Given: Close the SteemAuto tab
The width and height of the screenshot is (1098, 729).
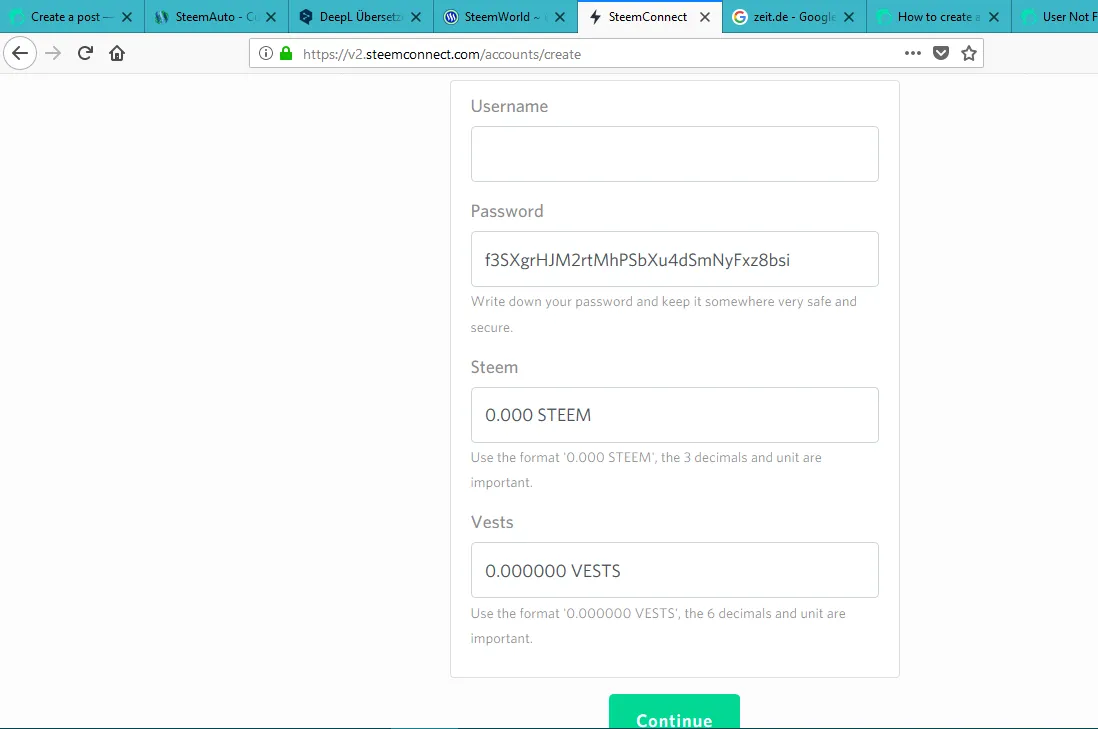Looking at the screenshot, I should (x=271, y=17).
